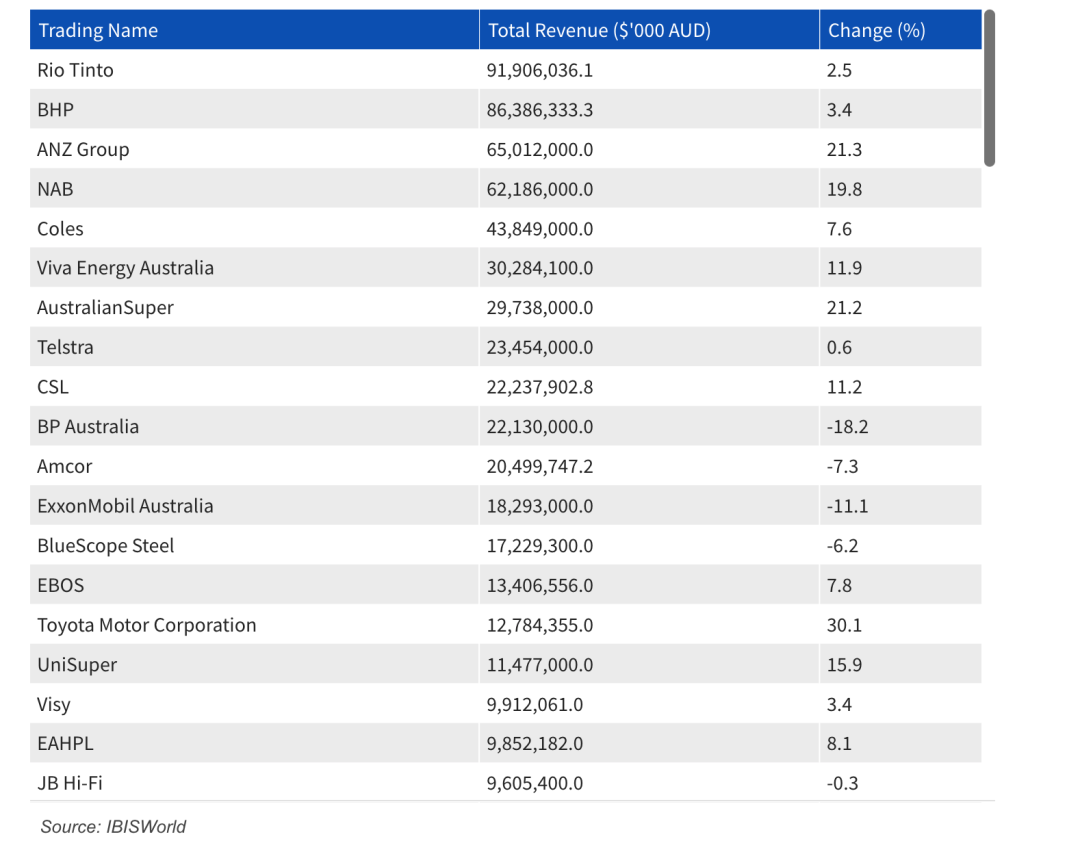Image resolution: width=1080 pixels, height=854 pixels.
Task: Select the 3.4 change value for Visy
Action: [840, 705]
